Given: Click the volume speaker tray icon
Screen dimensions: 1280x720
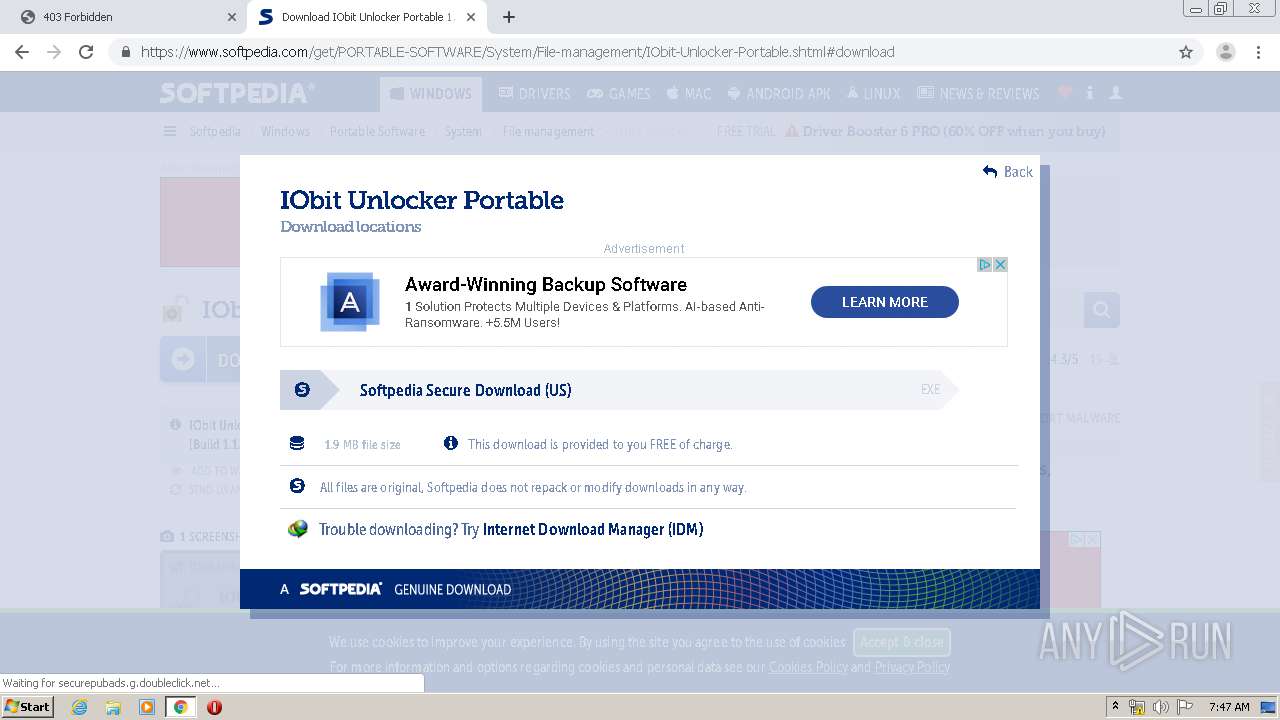Looking at the screenshot, I should tap(1160, 707).
